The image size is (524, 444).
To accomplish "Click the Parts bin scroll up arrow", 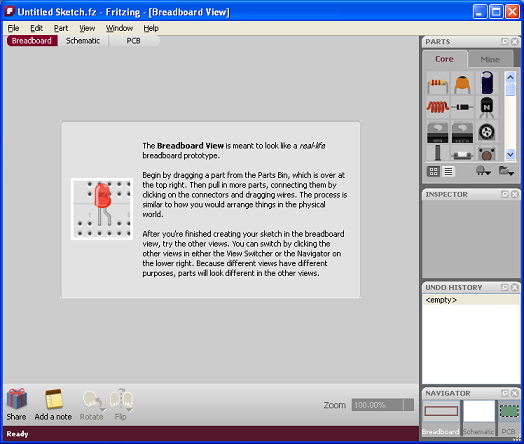I will pos(510,78).
